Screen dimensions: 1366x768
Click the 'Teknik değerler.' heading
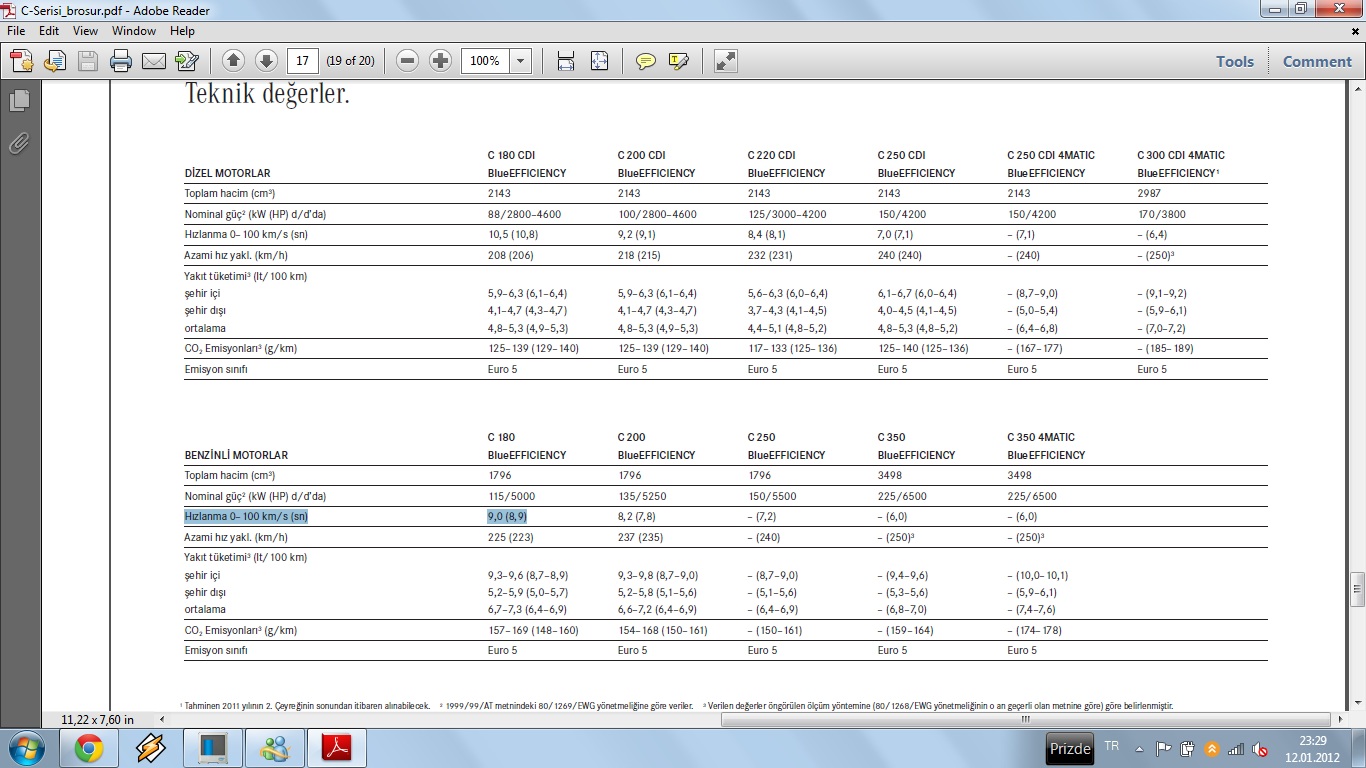(x=267, y=96)
